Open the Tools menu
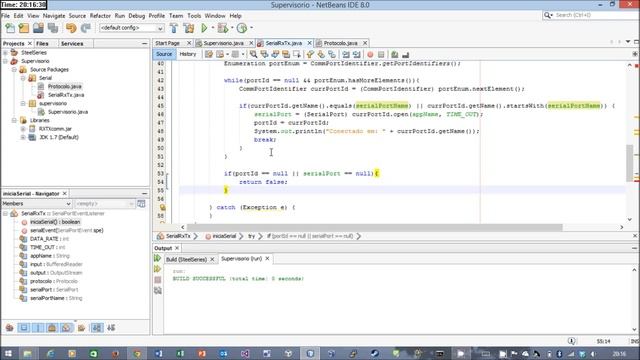Screen dimensions: 640x360 point(194,16)
